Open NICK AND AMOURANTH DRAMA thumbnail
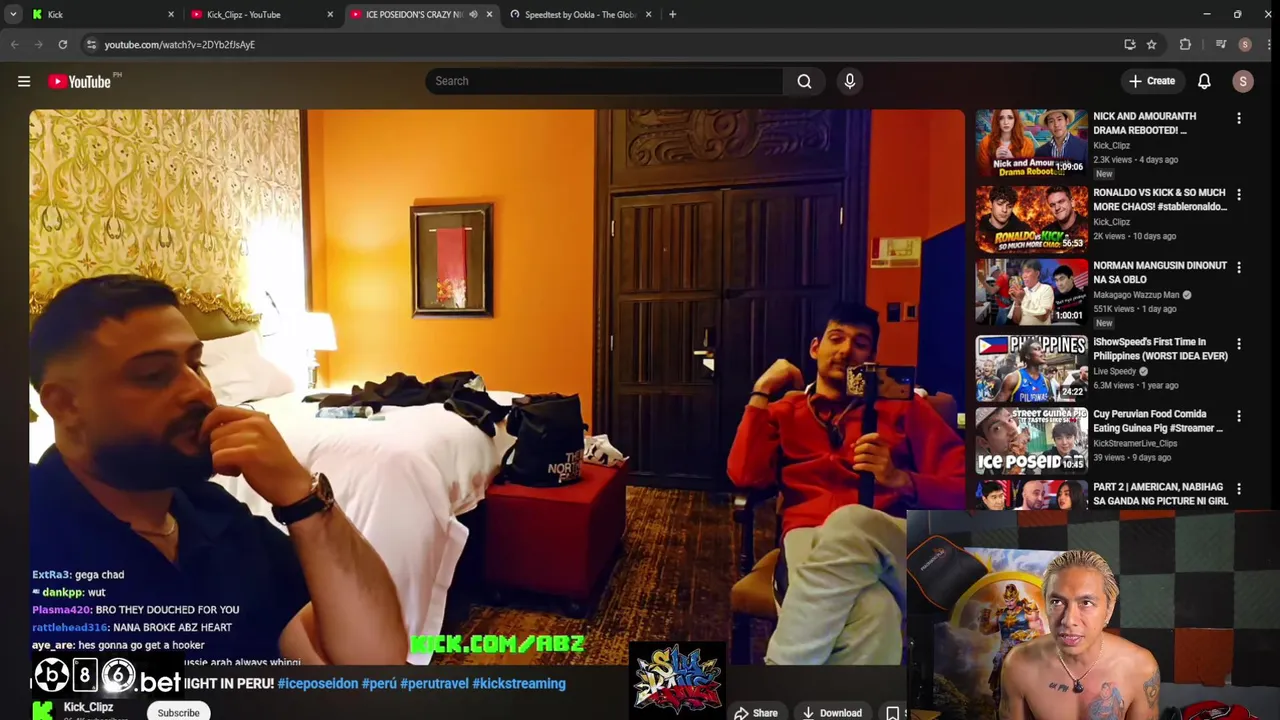Image resolution: width=1280 pixels, height=720 pixels. [x=1031, y=143]
